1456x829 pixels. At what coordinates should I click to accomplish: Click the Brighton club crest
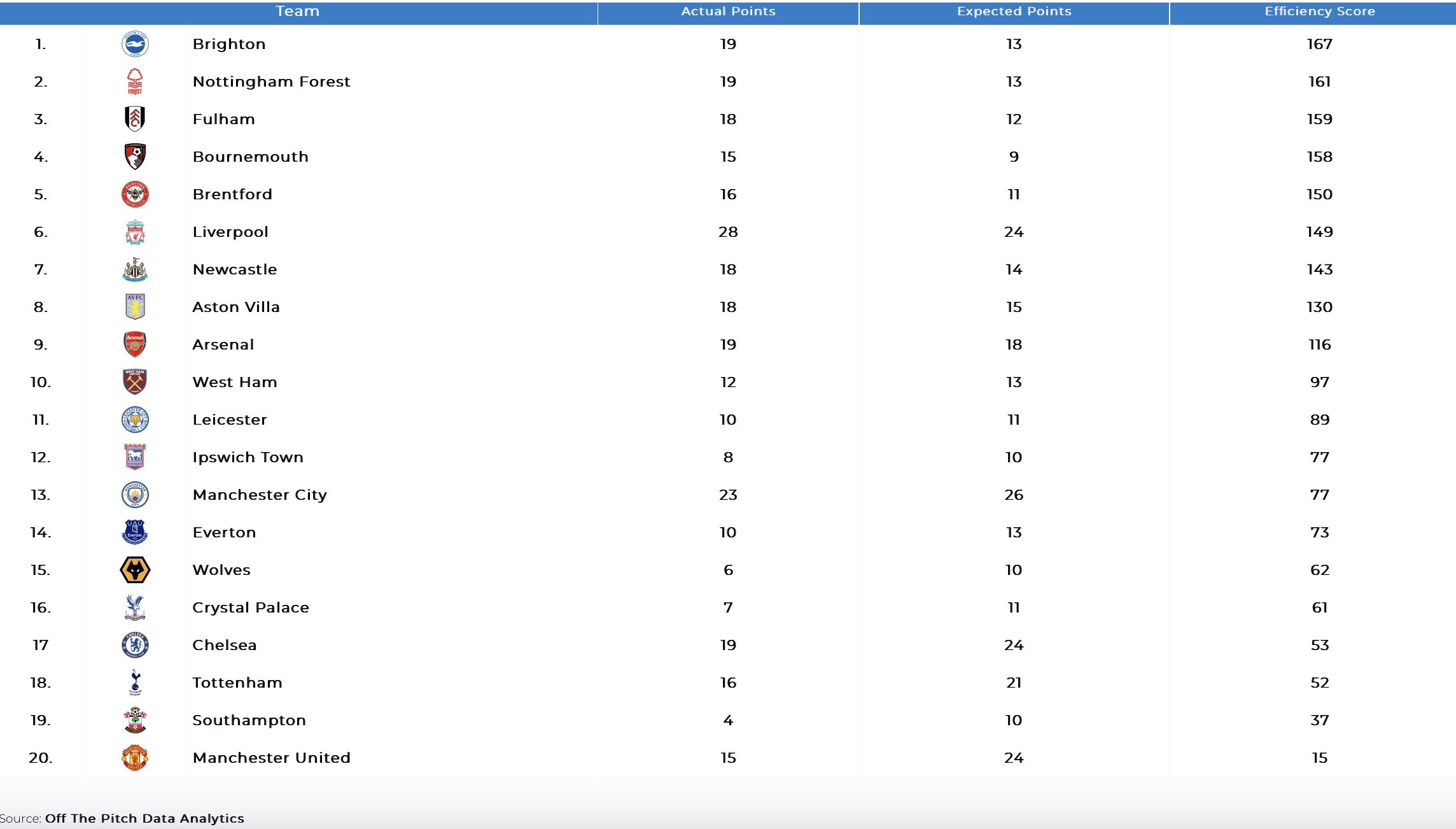click(135, 44)
